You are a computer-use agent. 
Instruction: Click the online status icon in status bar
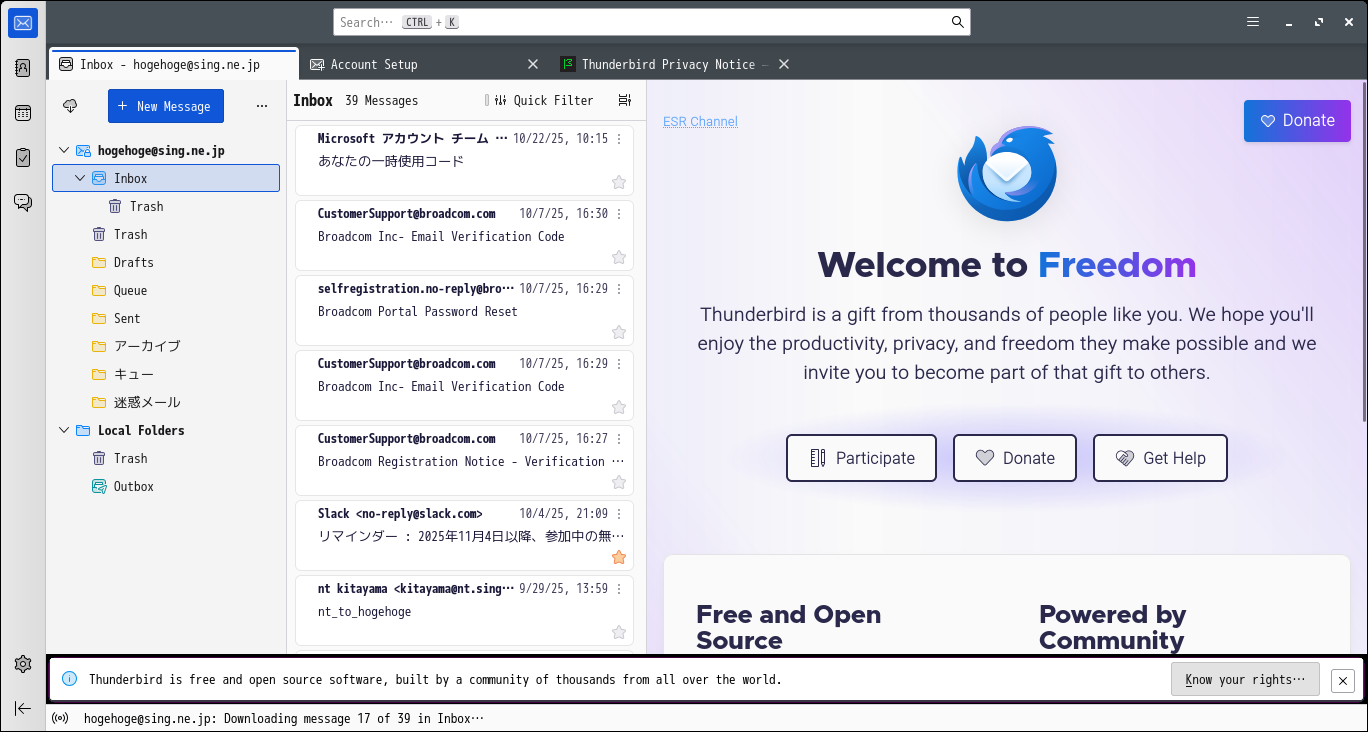tap(60, 718)
